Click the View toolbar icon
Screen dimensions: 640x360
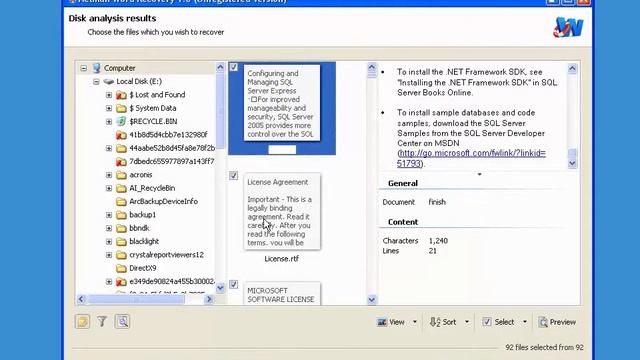tap(382, 322)
